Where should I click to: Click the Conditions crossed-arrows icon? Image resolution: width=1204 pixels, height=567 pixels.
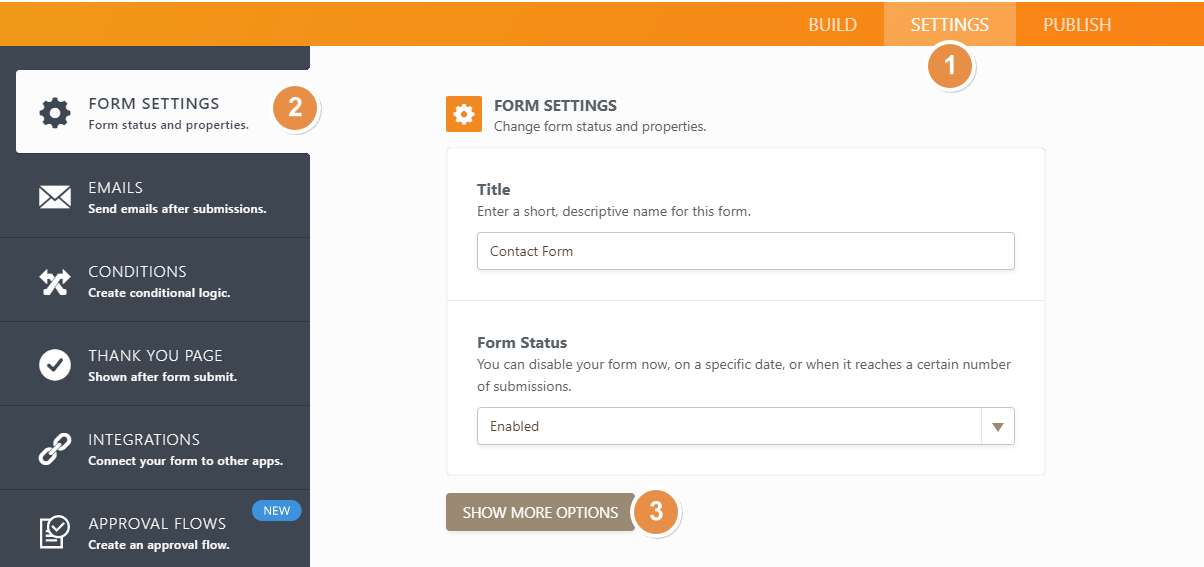pyautogui.click(x=55, y=281)
